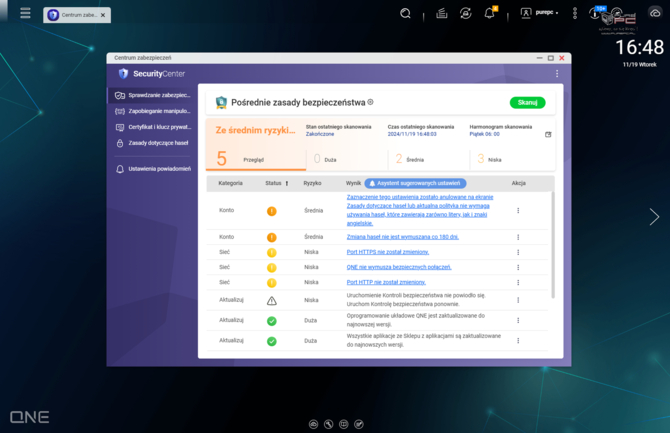
Task: Open background tasks stack icon
Action: coord(442,14)
